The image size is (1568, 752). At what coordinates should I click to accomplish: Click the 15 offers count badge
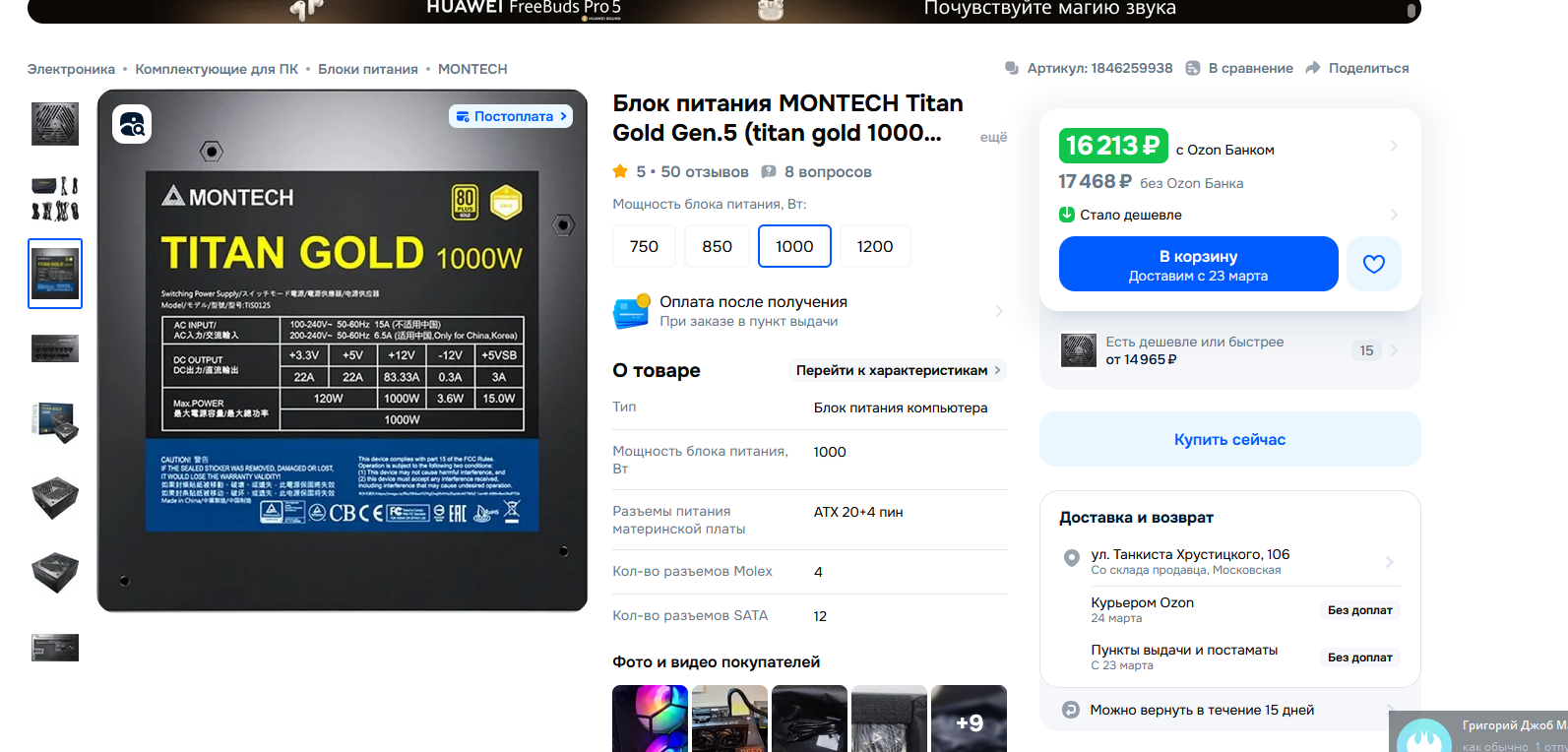(x=1366, y=350)
